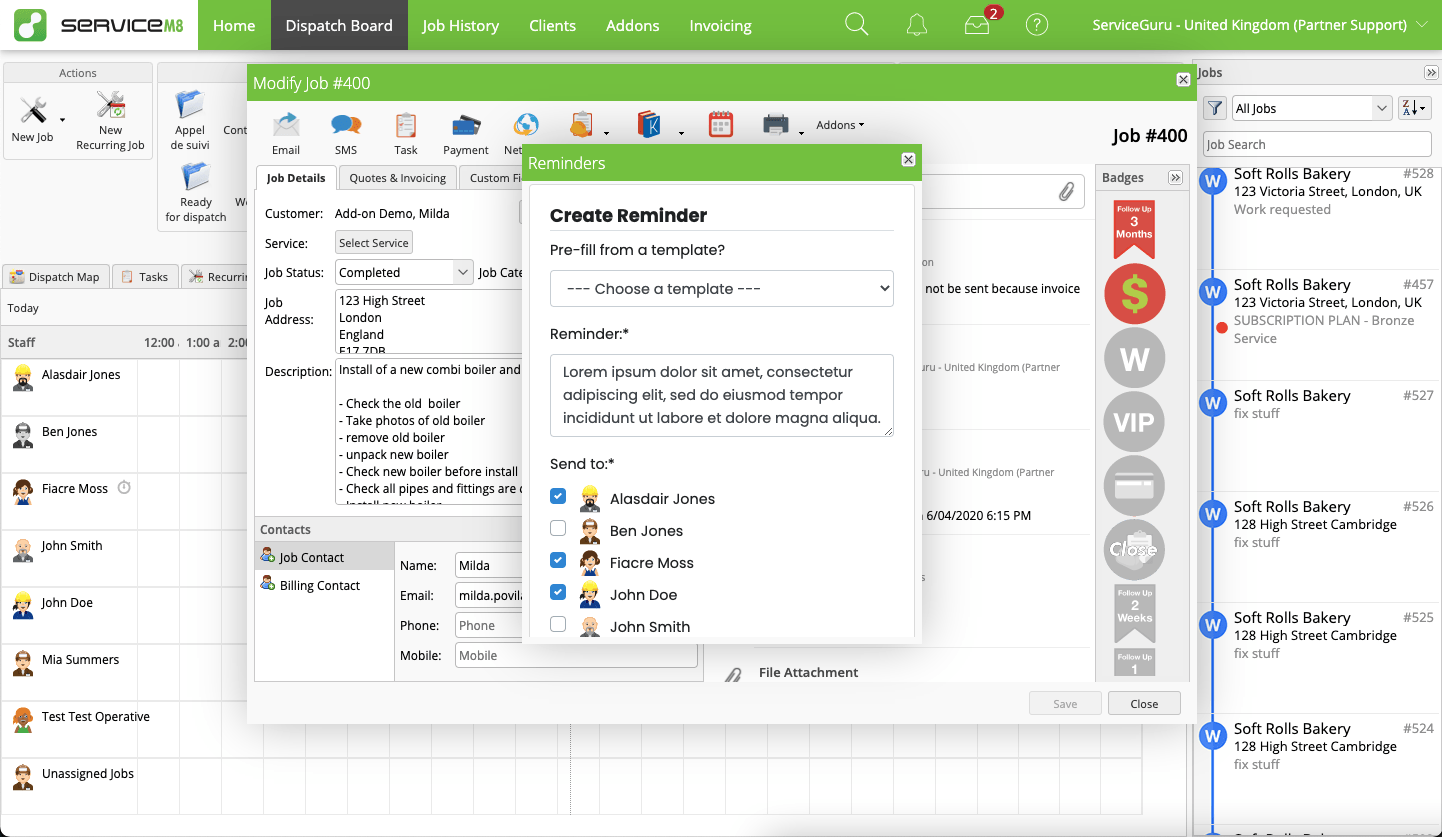Click the New Job tools icon

33,110
